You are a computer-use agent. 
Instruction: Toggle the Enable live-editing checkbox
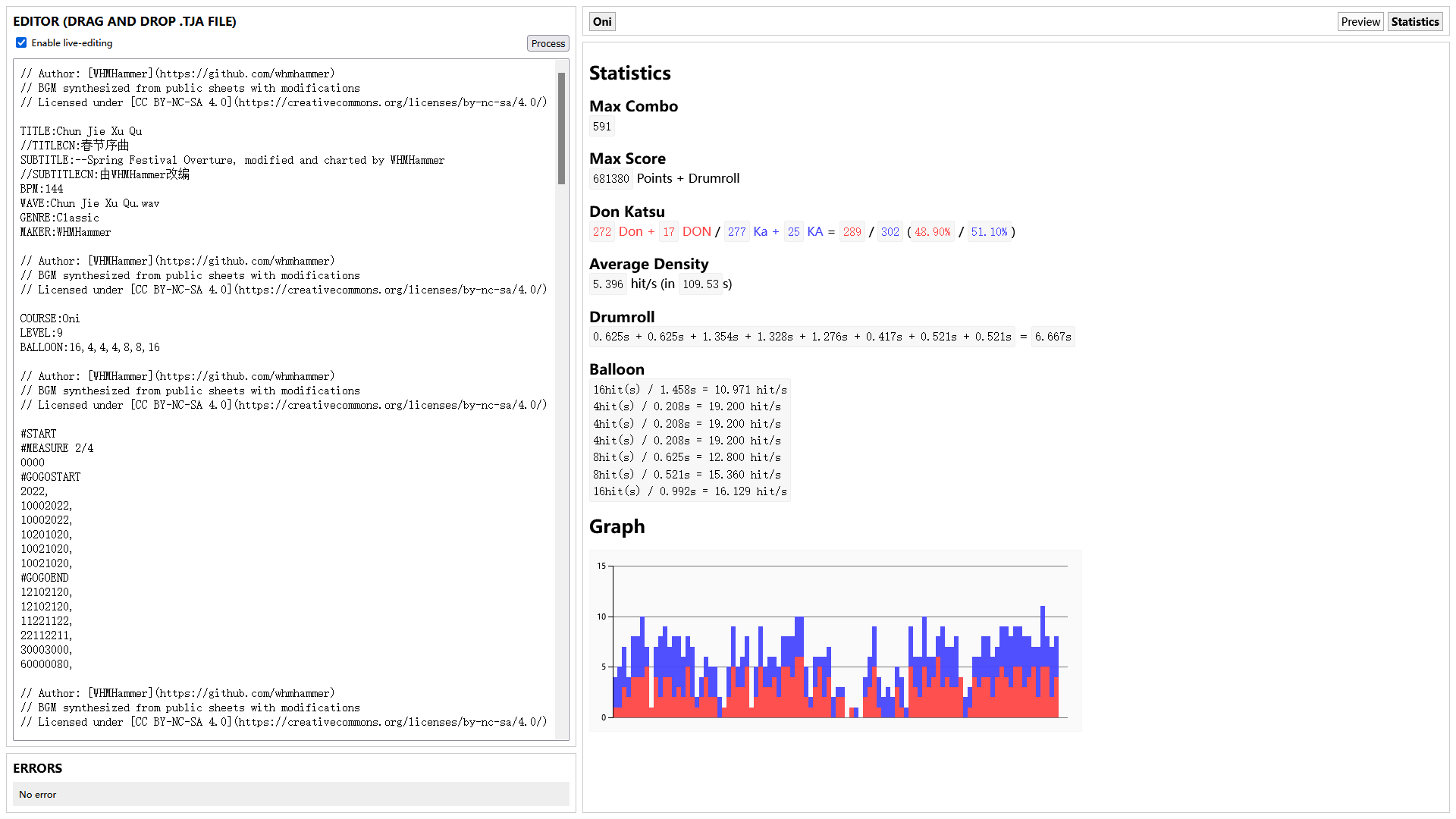21,43
